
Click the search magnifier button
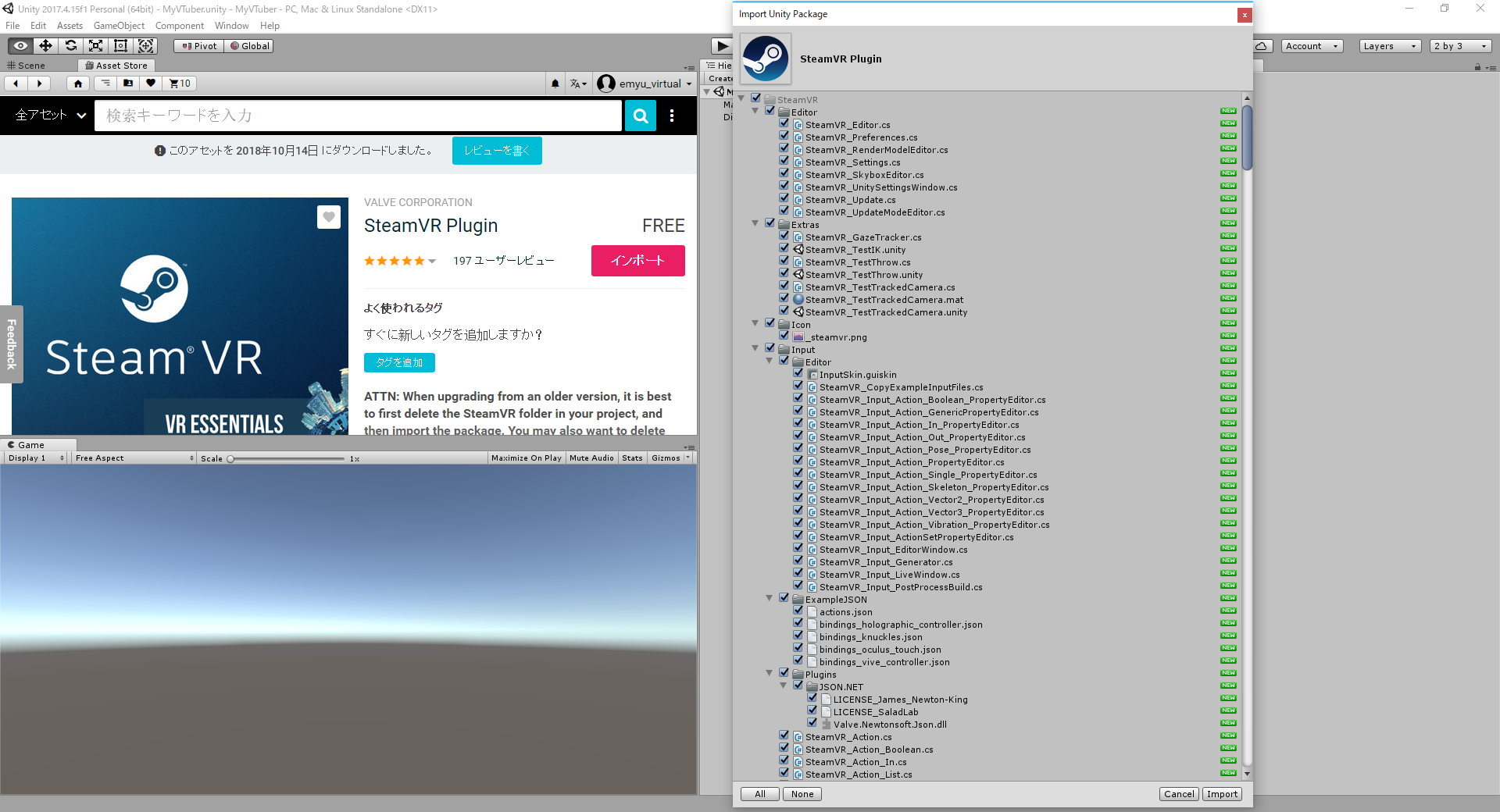(640, 116)
